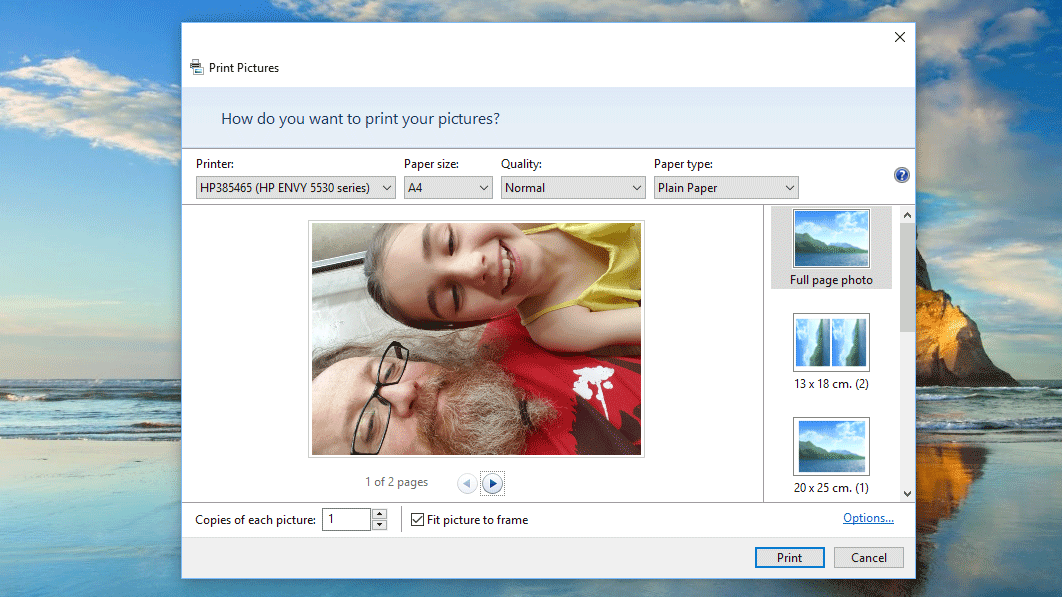
Task: Click the '1 of 2 pages' text
Action: (396, 482)
